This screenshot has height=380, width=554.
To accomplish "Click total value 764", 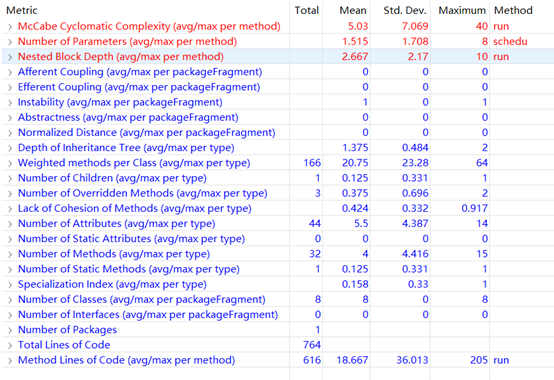I will tap(312, 345).
